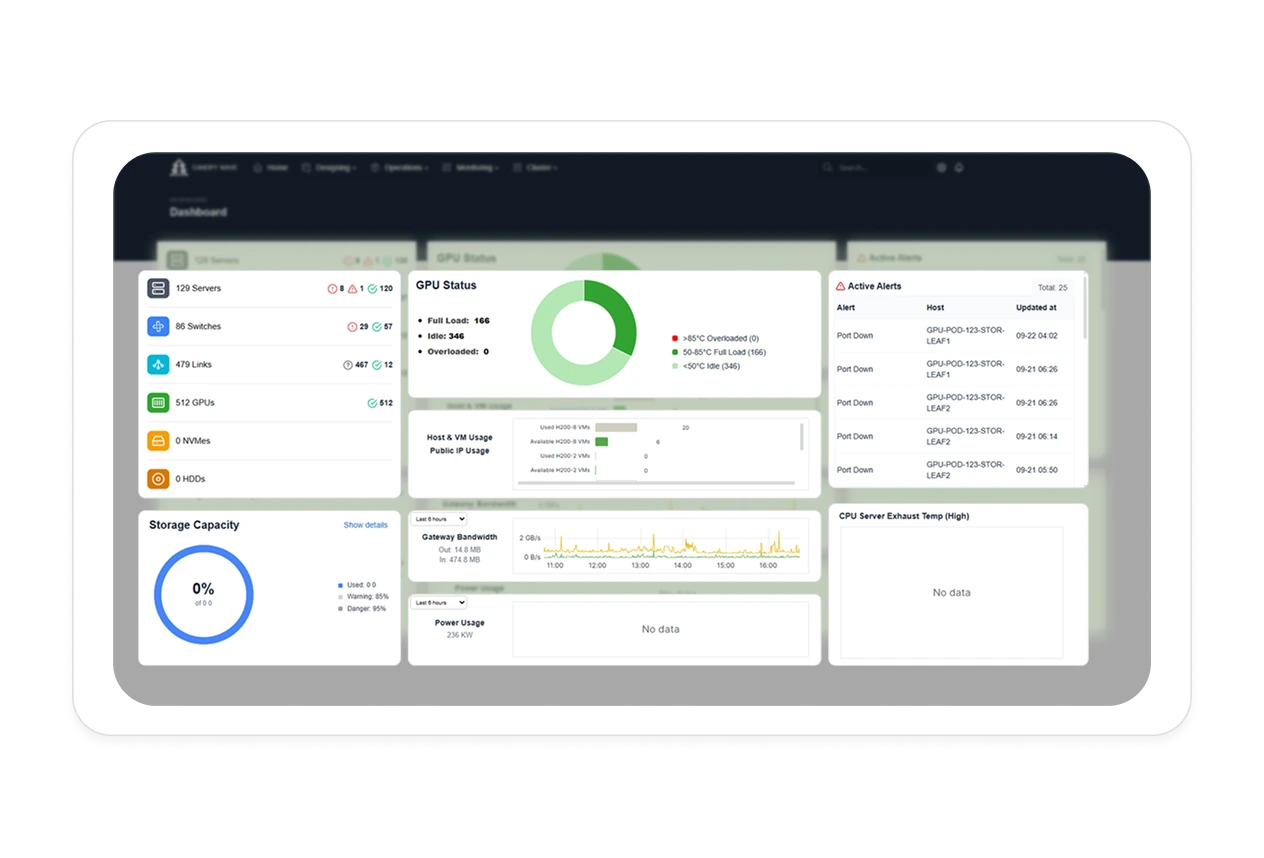1264x858 pixels.
Task: Click the Host column header
Action: pos(935,308)
